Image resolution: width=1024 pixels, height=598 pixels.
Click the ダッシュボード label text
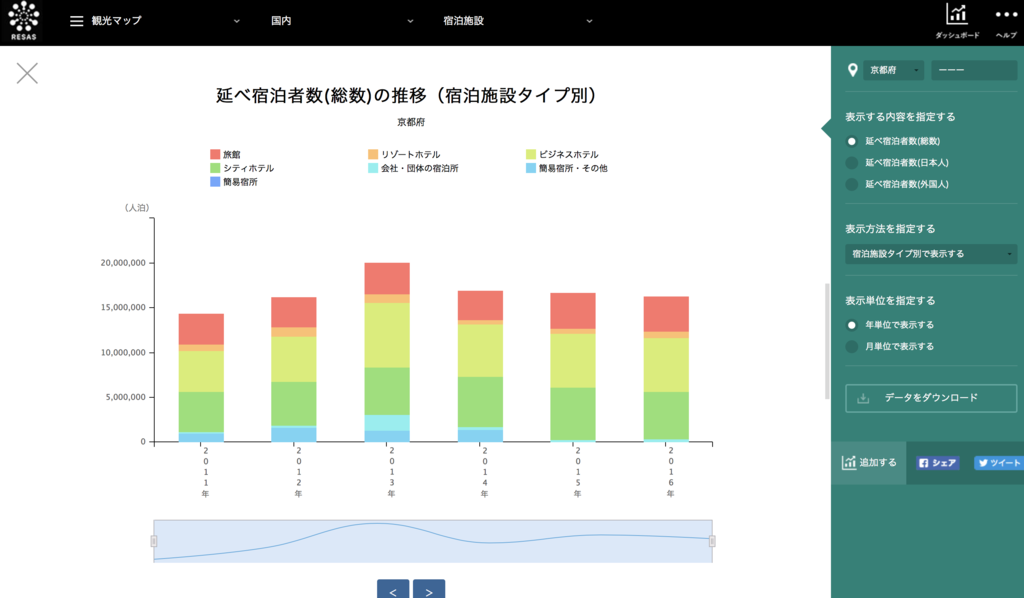pos(957,36)
